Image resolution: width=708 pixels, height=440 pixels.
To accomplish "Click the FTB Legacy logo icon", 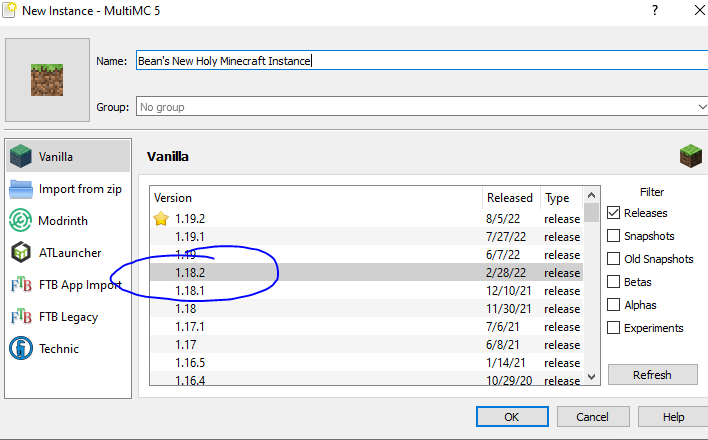I will click(x=21, y=317).
